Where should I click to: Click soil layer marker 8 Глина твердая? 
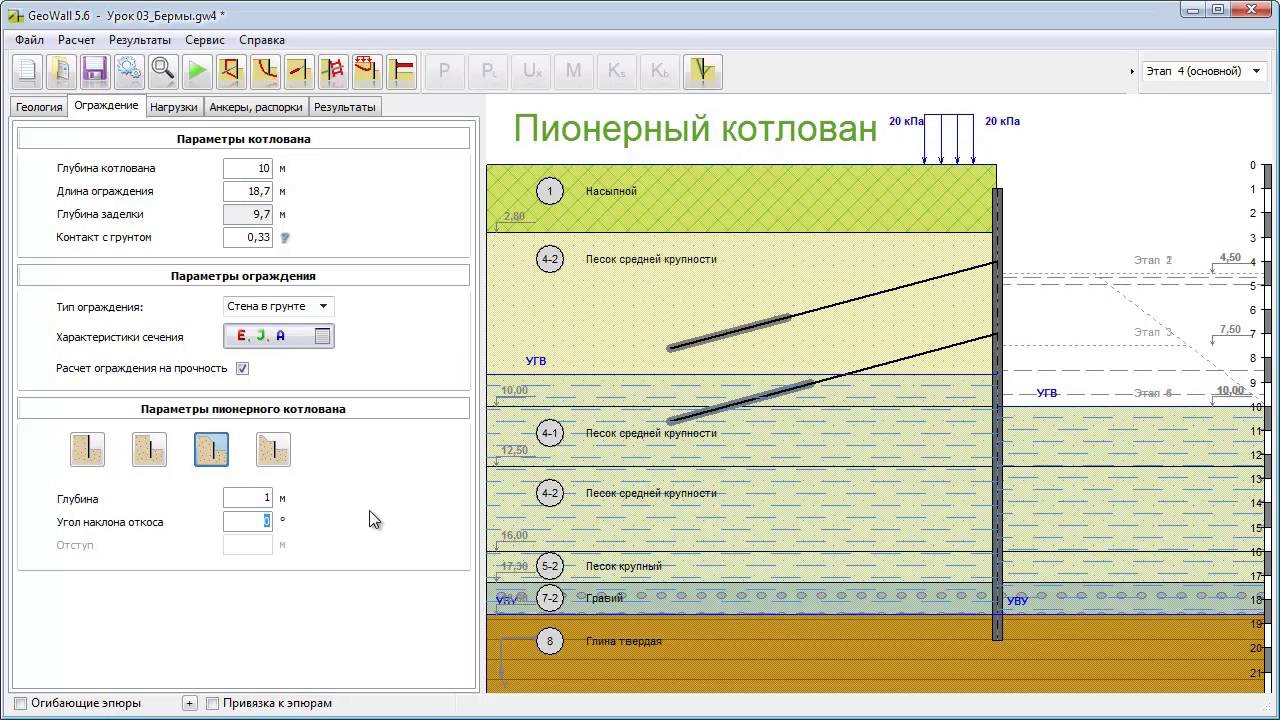pyautogui.click(x=550, y=641)
